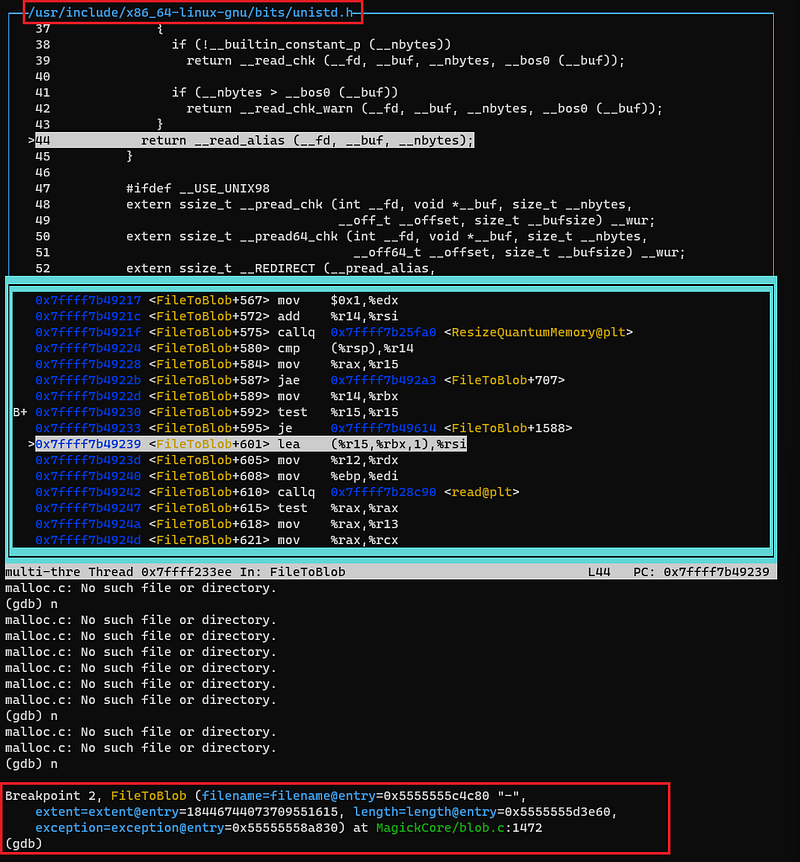Click the FileToBlob+615 test instruction
Viewport: 800px width, 862px height.
[217, 508]
